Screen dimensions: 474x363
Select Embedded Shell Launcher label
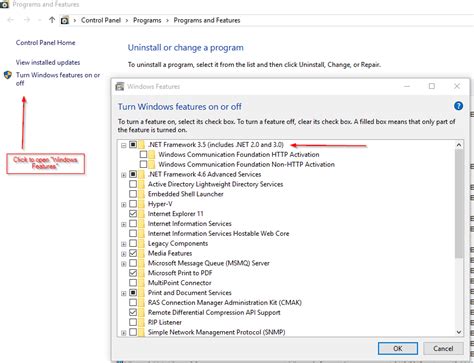coord(186,194)
